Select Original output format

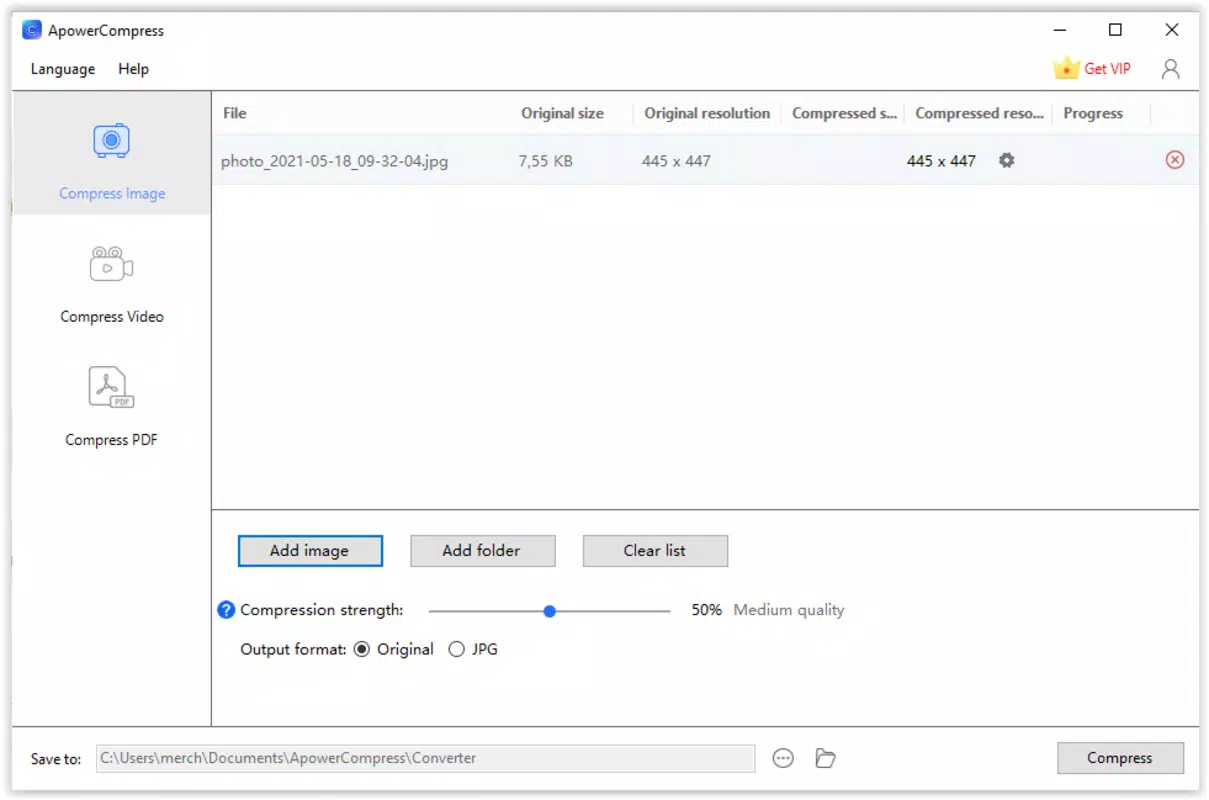pyautogui.click(x=394, y=649)
